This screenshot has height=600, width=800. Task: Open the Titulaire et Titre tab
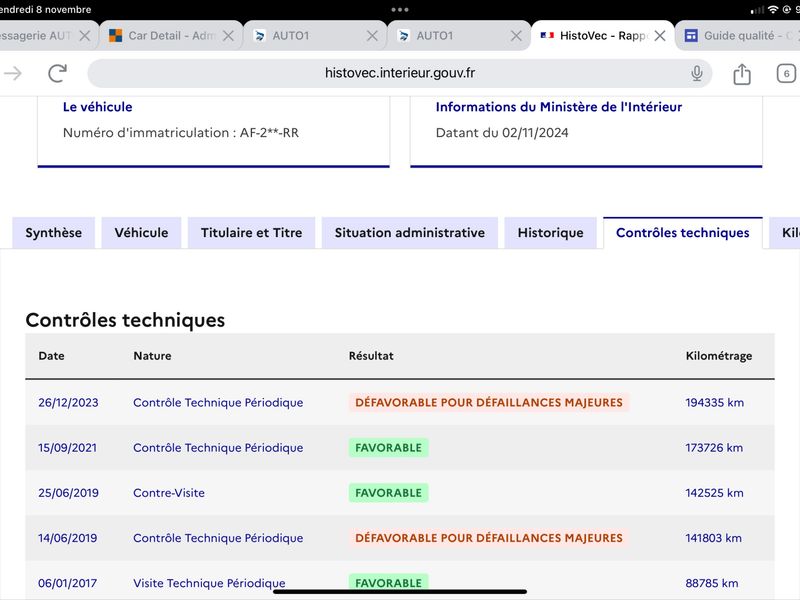point(252,233)
